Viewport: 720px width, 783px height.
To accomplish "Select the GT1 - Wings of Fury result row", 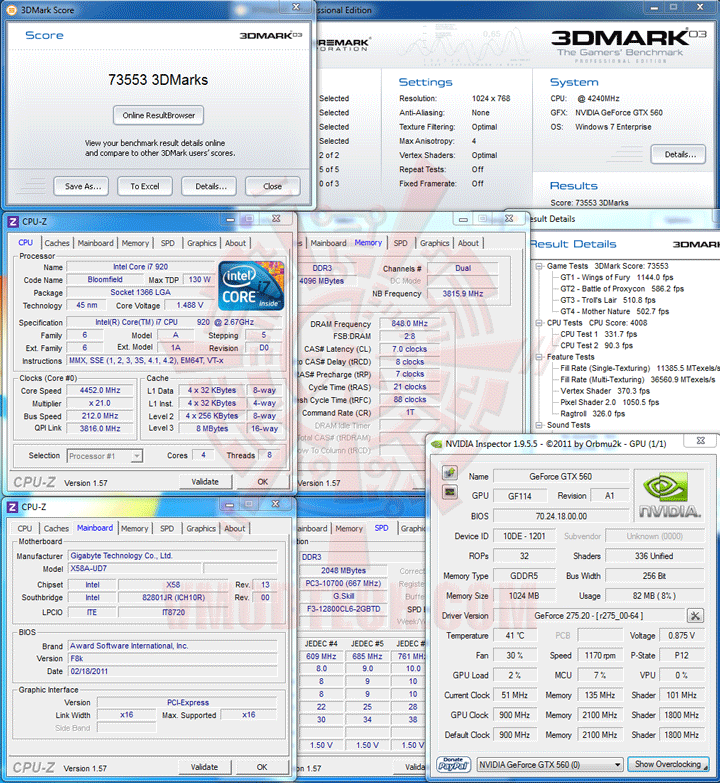I will click(x=617, y=278).
